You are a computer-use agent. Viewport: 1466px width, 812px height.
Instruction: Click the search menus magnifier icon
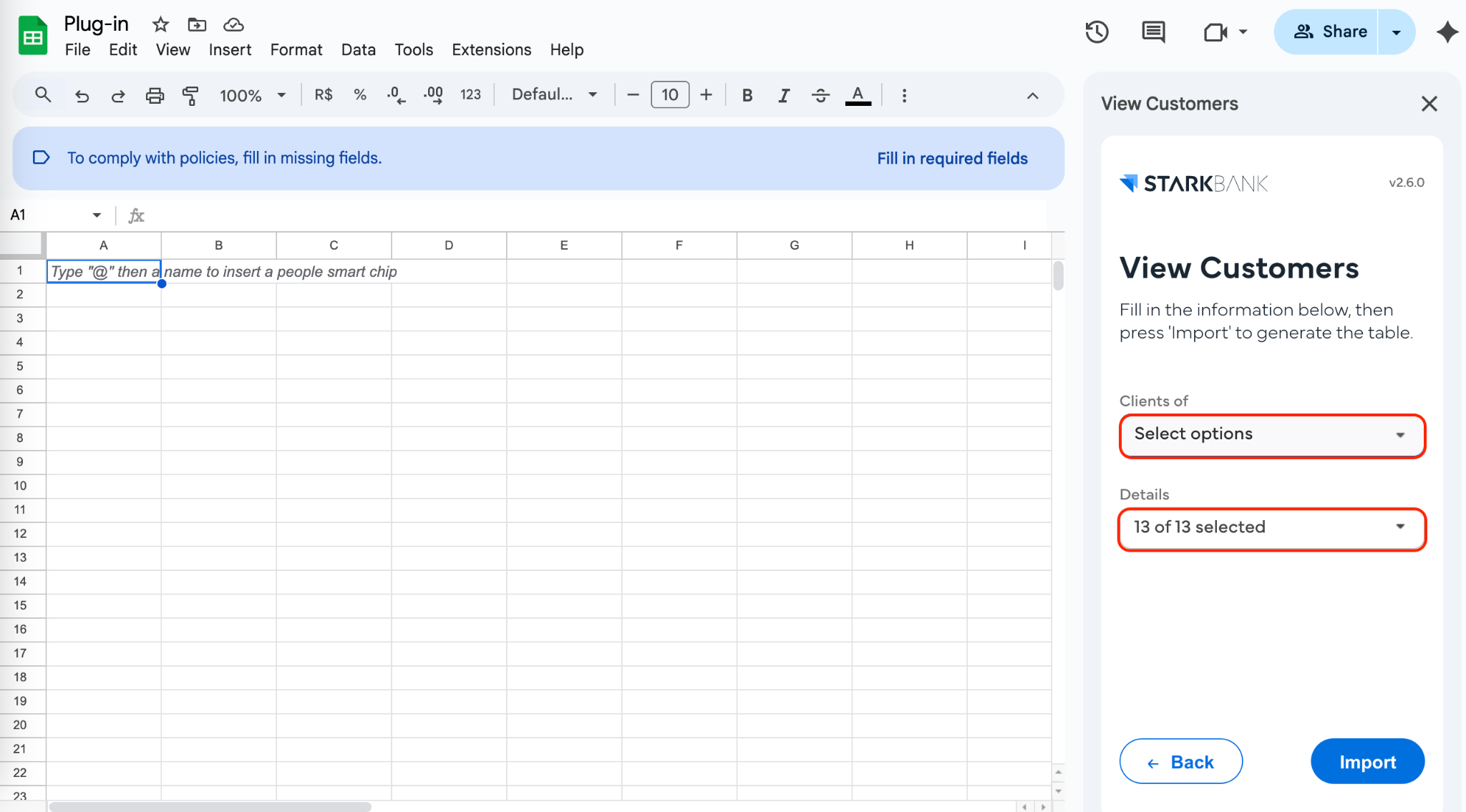pos(43,94)
